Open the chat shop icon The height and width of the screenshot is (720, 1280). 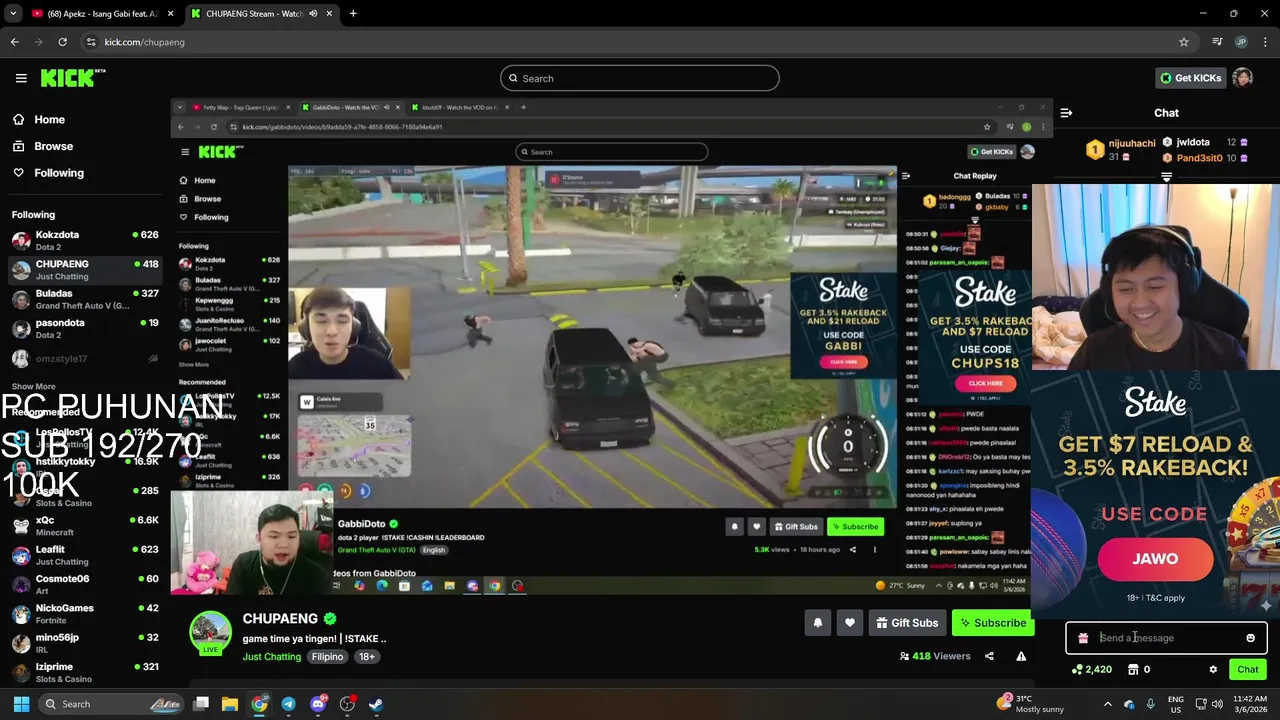[x=1133, y=670]
